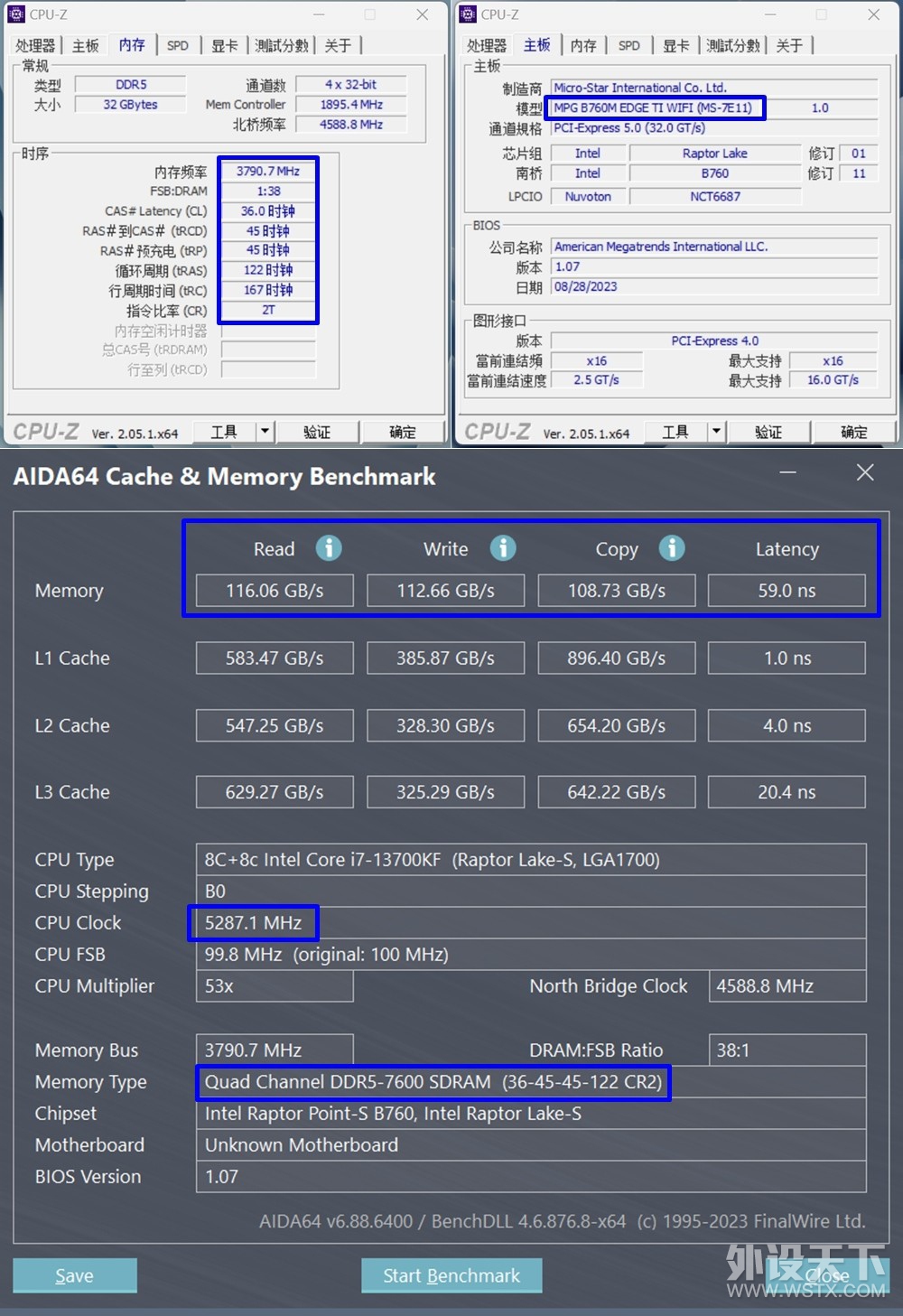Click North Bridge Clock value 4588.8 MHz in AIDA64

click(x=787, y=986)
